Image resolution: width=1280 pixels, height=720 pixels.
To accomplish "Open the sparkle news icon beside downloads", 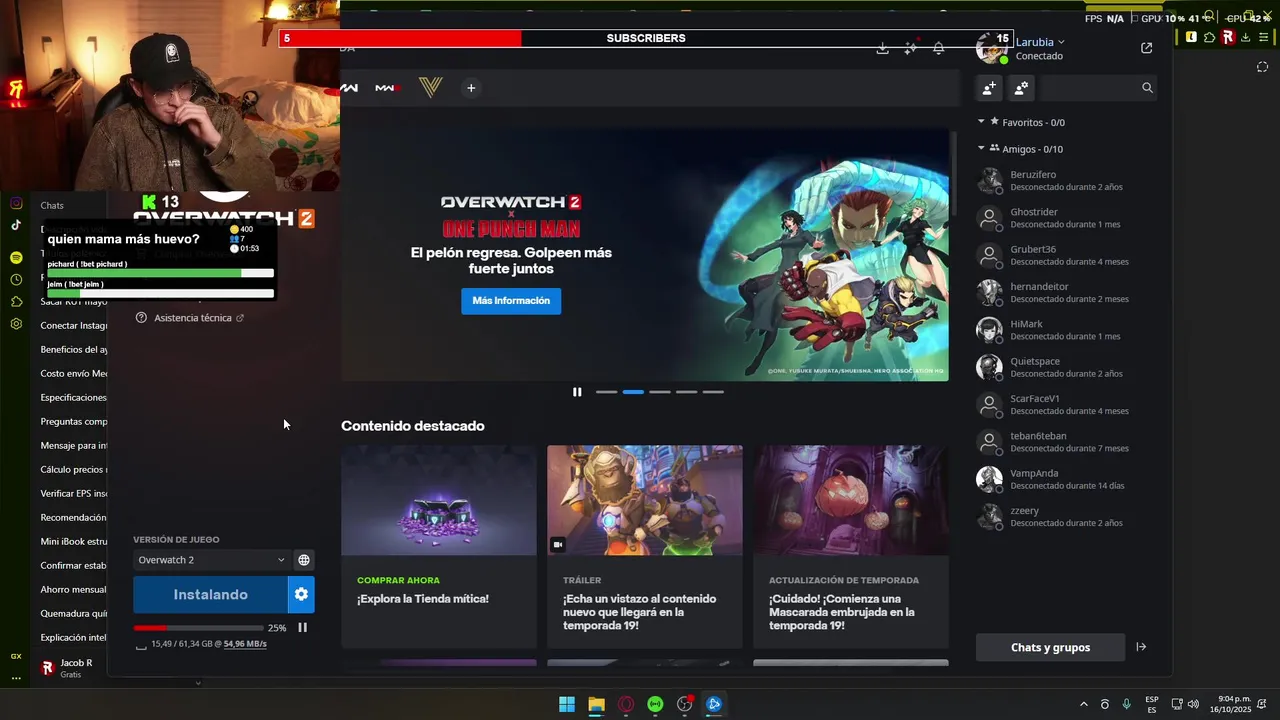I will pyautogui.click(x=910, y=48).
